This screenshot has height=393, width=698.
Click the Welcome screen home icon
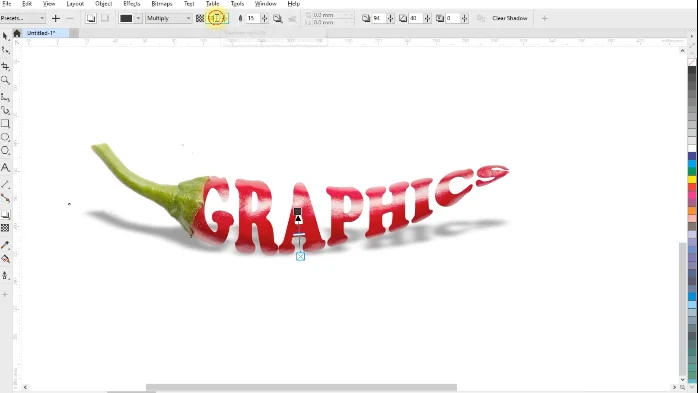click(x=17, y=33)
